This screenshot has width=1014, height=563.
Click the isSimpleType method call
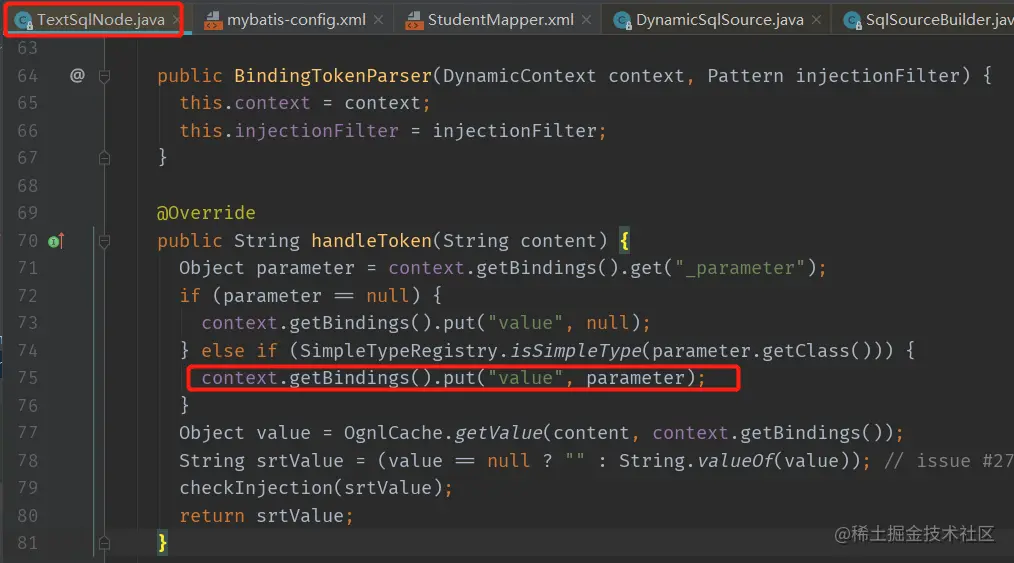coord(575,350)
